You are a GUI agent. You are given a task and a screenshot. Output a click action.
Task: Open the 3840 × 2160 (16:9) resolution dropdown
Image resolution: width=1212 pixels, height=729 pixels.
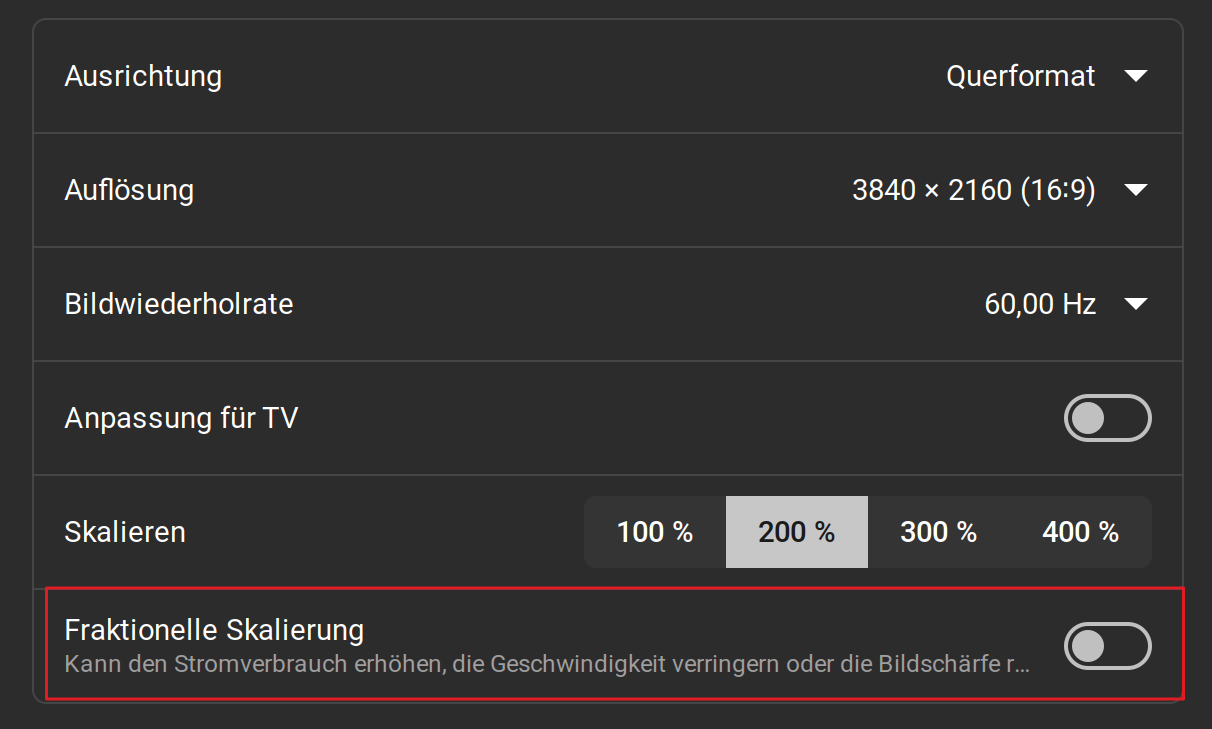pos(973,190)
